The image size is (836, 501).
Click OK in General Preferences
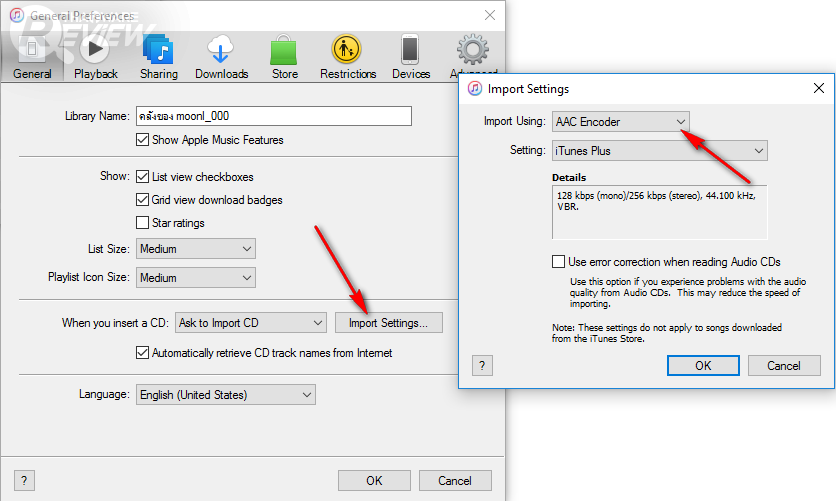(374, 480)
